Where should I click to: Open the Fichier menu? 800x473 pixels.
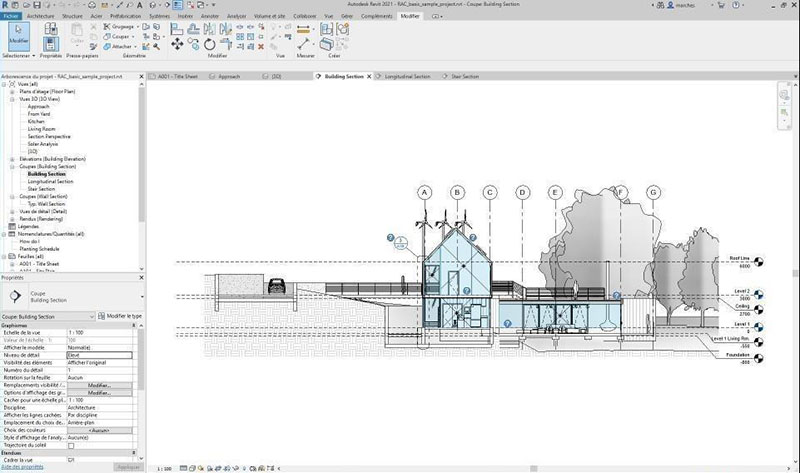coord(11,16)
